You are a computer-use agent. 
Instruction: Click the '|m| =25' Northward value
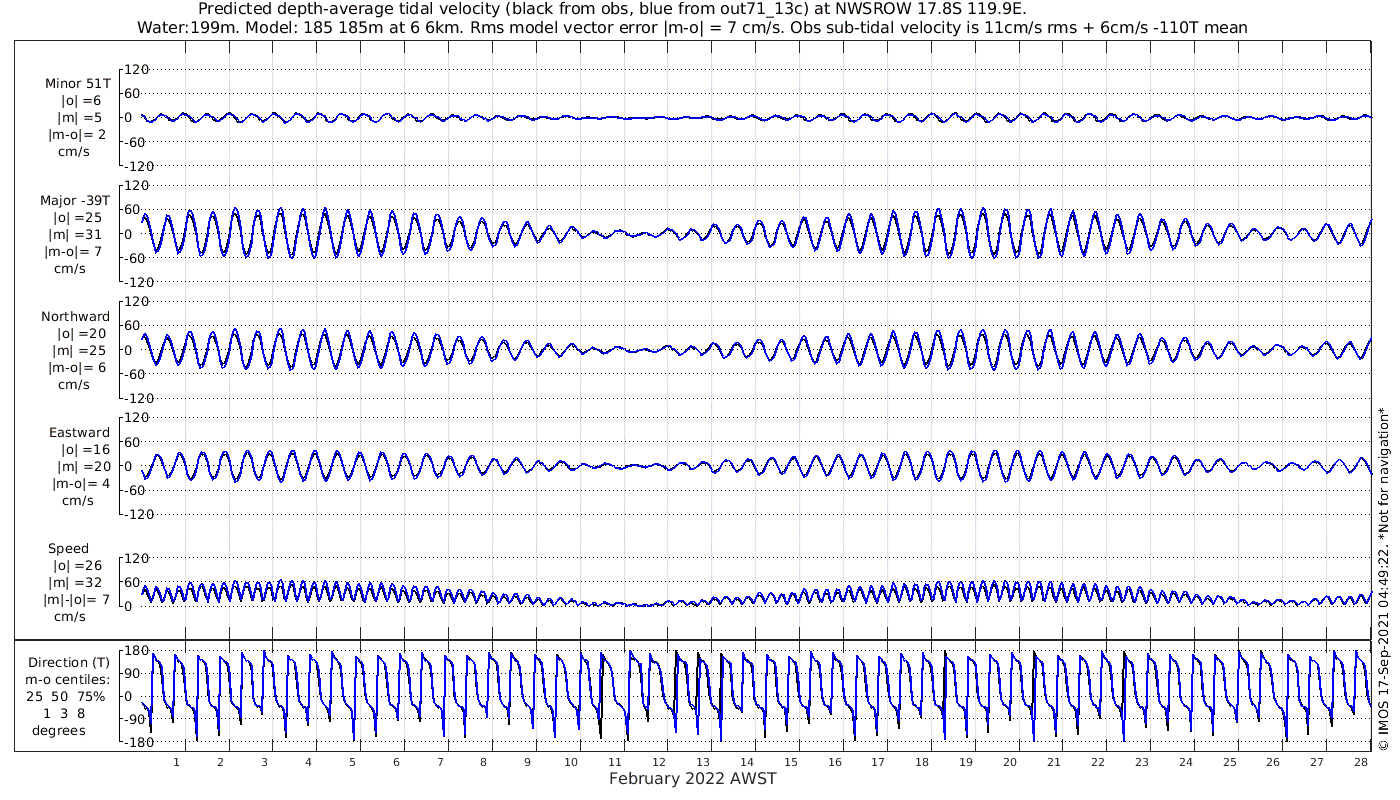tap(79, 351)
